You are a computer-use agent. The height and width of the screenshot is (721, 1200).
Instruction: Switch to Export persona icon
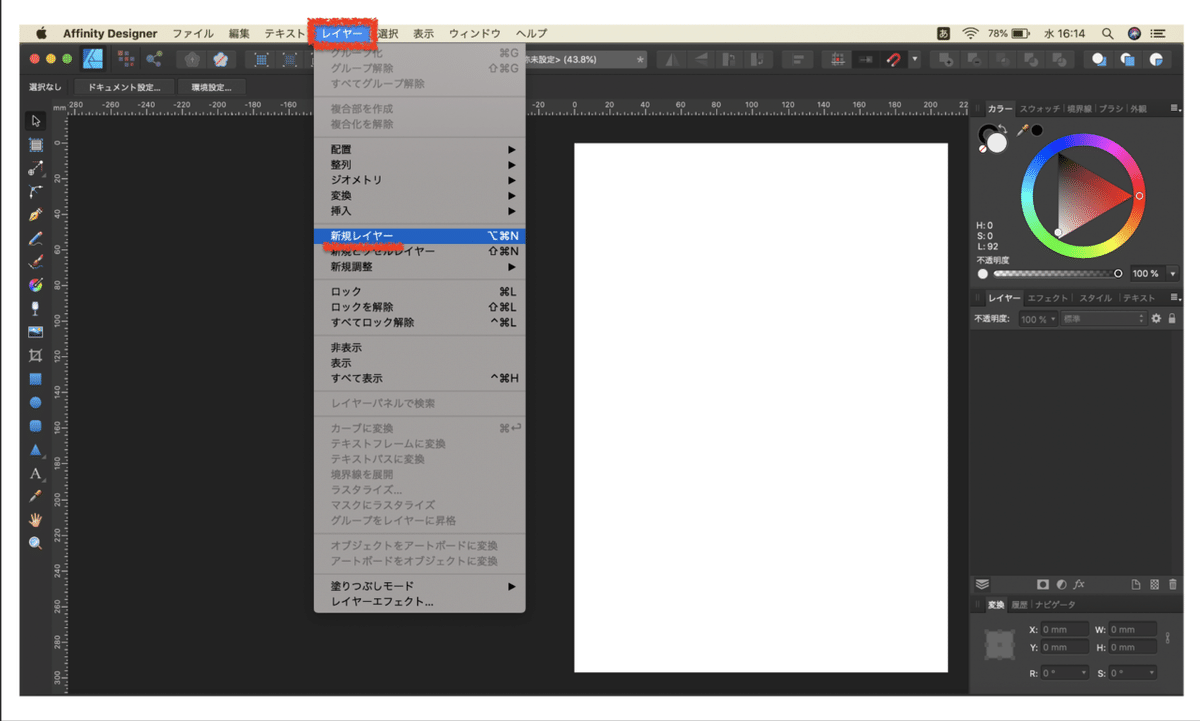(x=154, y=59)
